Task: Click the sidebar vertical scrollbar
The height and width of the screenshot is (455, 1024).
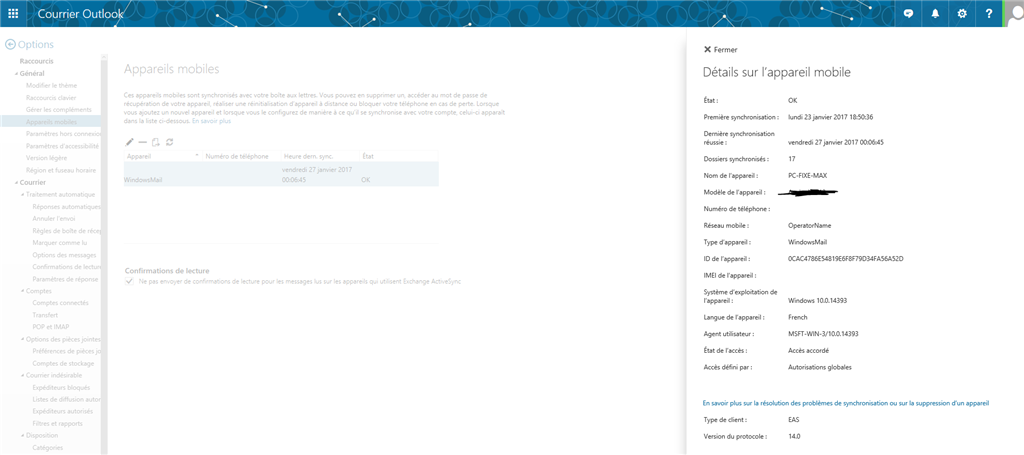Action: (x=104, y=255)
